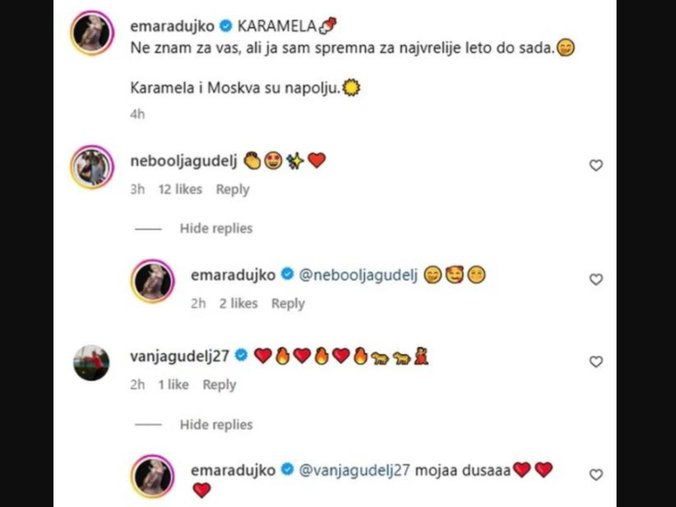
Task: Like emaradujko's reply to nebooljagudelj
Action: pyautogui.click(x=596, y=279)
